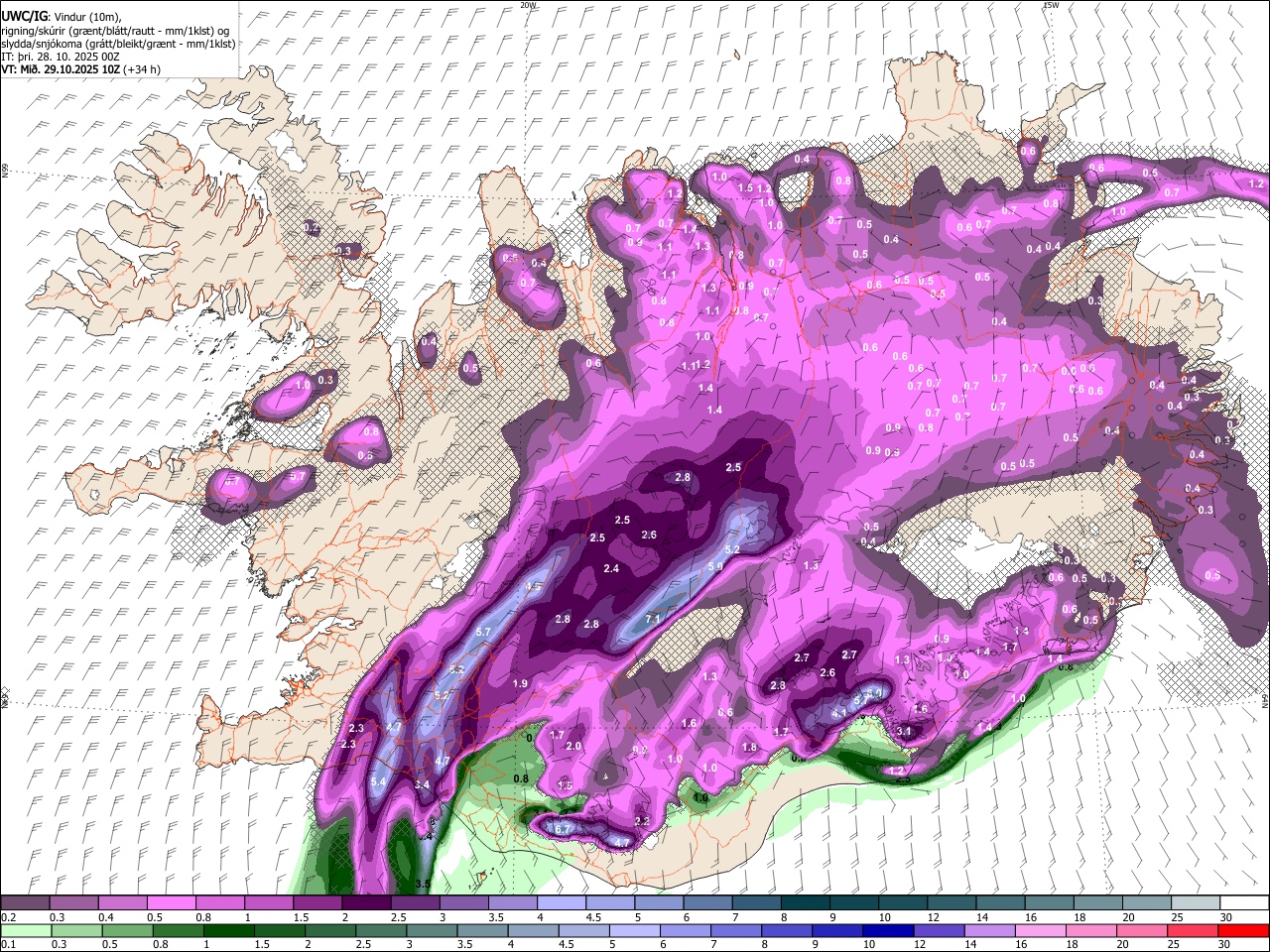1270x952 pixels.
Task: Select upper legend swatch between 9 and 10
Action: (853, 903)
